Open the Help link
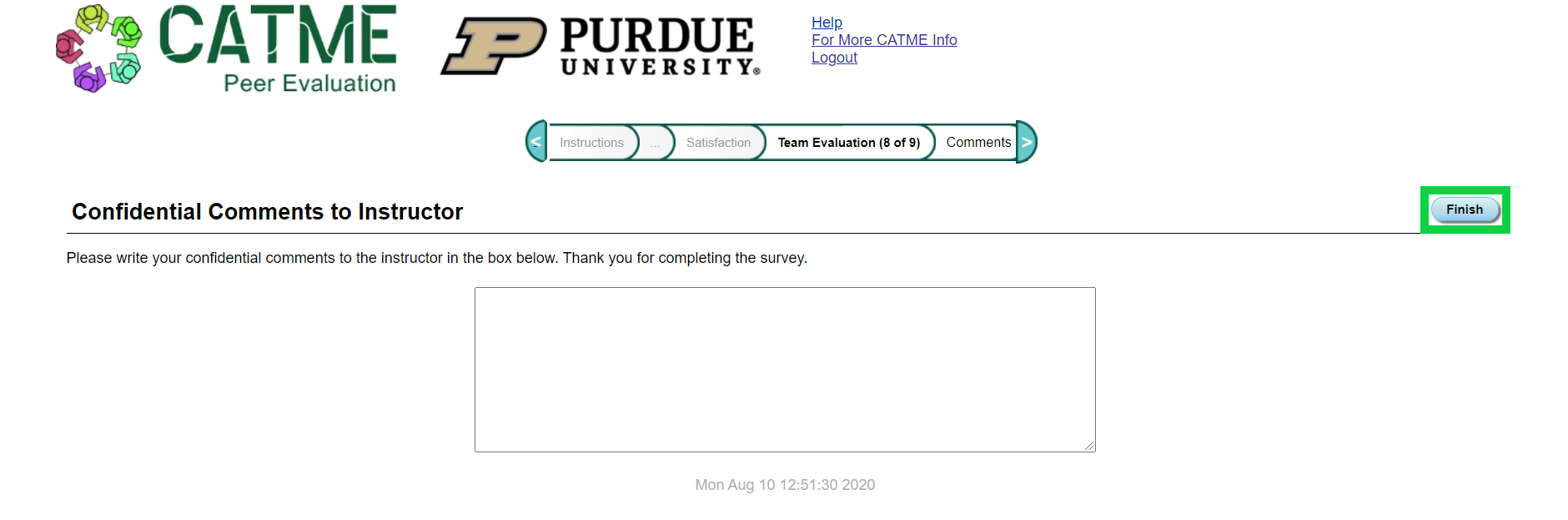The width and height of the screenshot is (1568, 520). click(827, 23)
